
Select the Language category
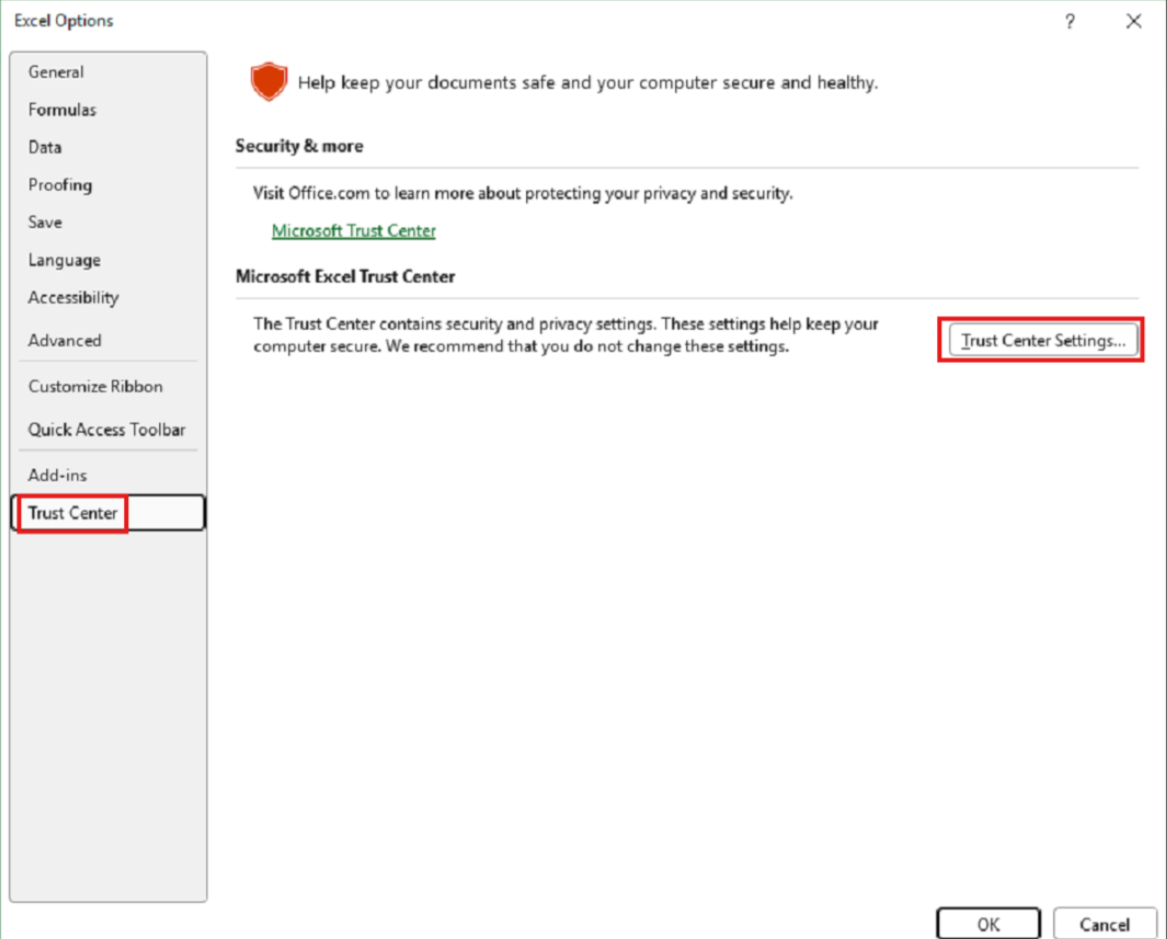pos(108,260)
